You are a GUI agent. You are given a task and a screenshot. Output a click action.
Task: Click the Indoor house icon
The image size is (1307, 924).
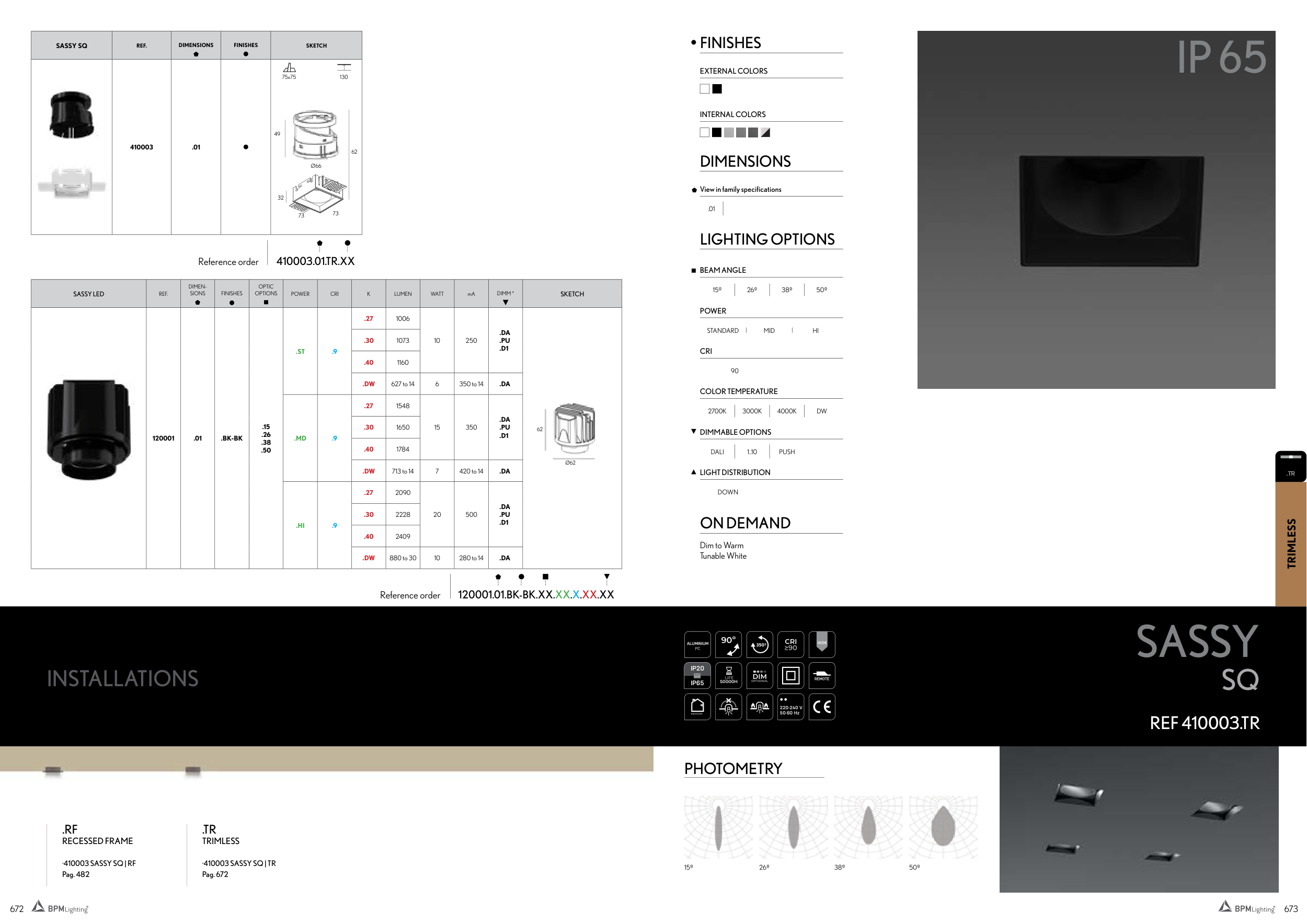[697, 707]
